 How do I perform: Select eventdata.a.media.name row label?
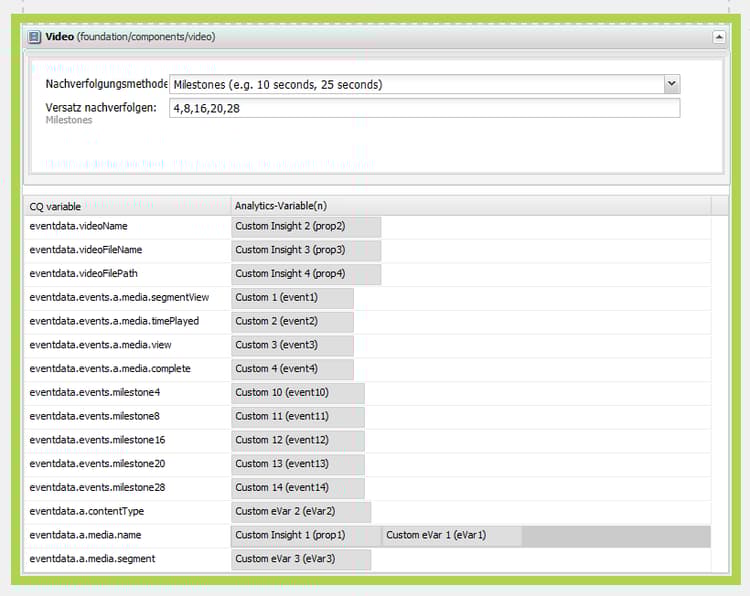pos(85,535)
